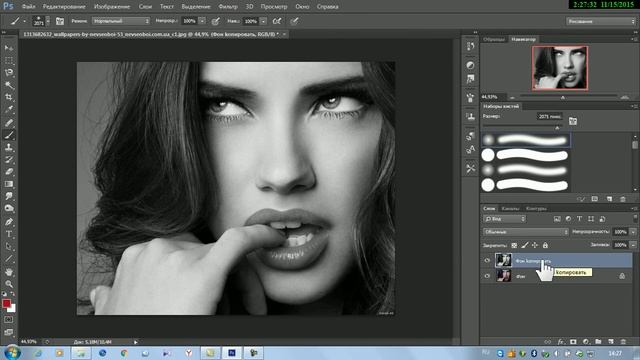This screenshot has width=640, height=360.
Task: Open the workspace switcher dropdown
Action: point(600,21)
